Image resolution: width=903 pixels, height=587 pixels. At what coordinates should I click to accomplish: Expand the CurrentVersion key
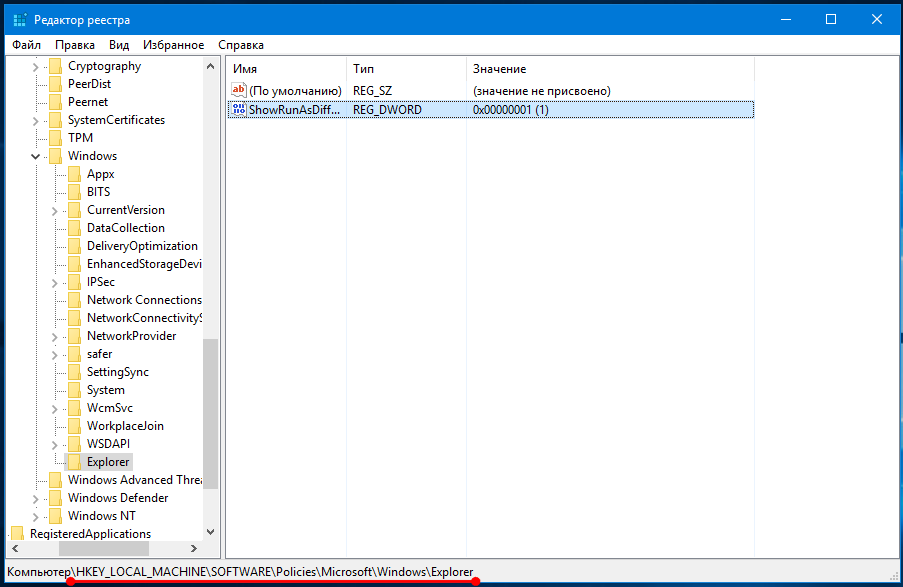click(55, 210)
